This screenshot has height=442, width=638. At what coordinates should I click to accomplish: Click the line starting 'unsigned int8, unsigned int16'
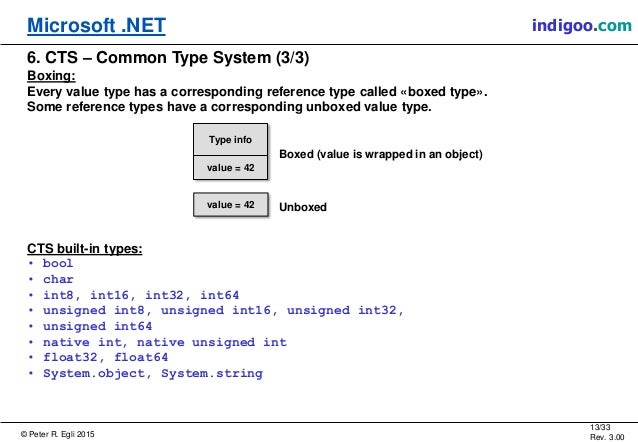[223, 311]
